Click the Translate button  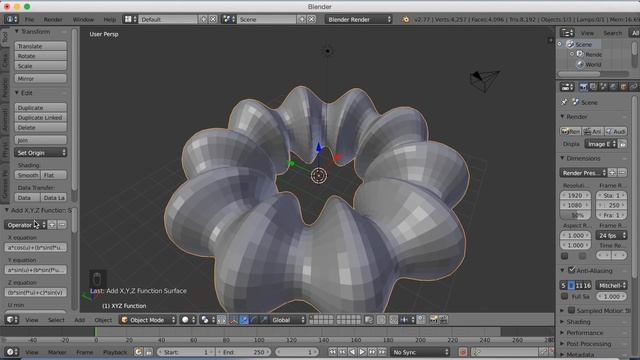[40, 46]
